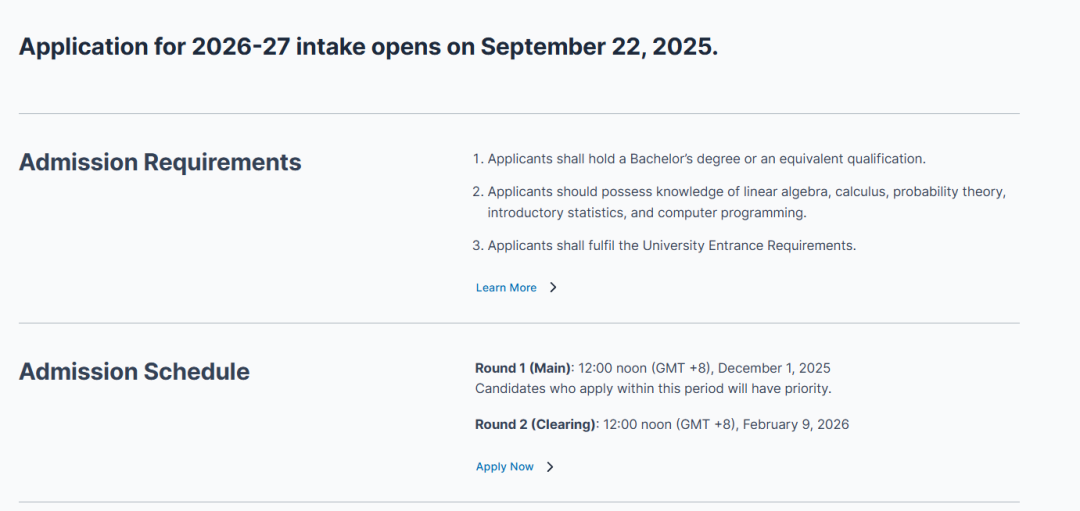Click the University Entrance Requirements item

click(671, 245)
